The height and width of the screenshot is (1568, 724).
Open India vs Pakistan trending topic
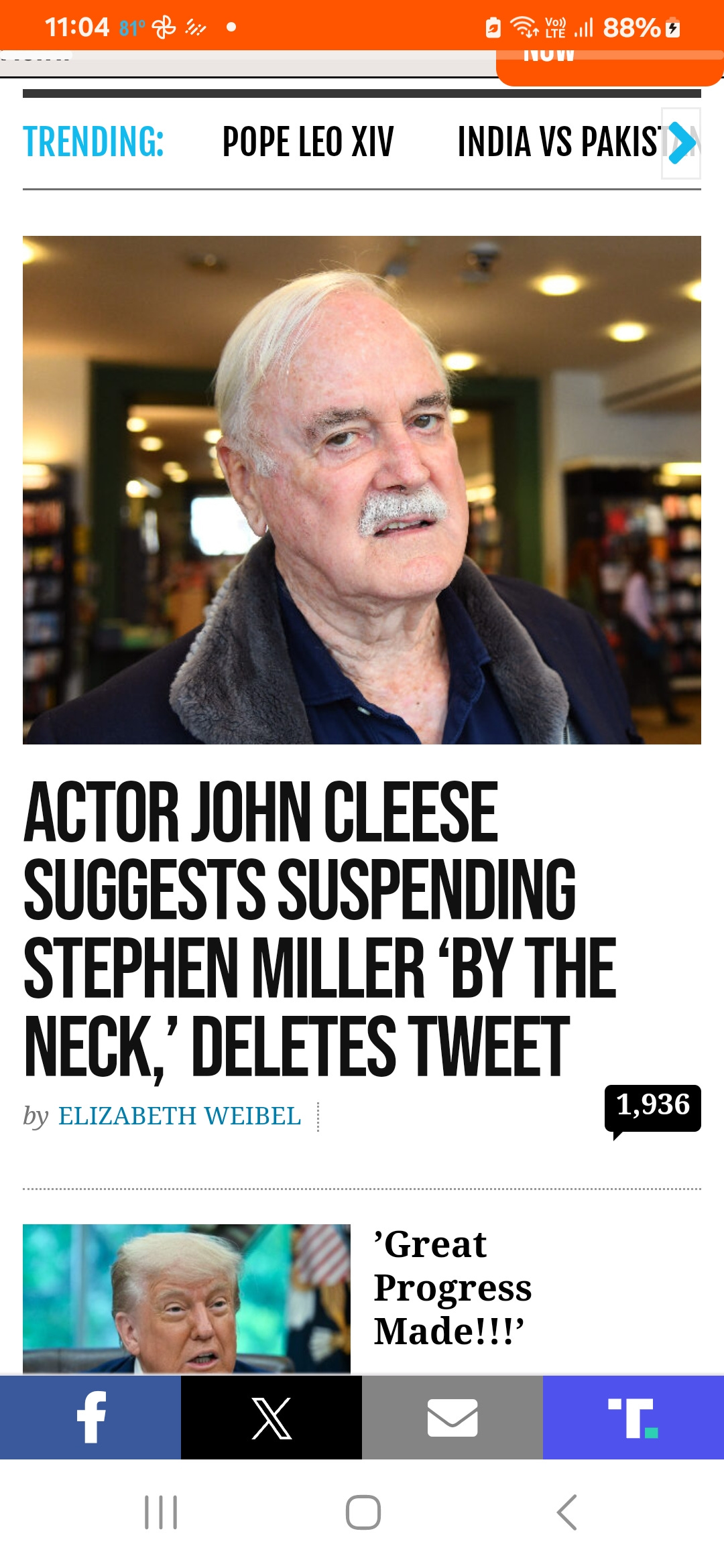point(559,142)
